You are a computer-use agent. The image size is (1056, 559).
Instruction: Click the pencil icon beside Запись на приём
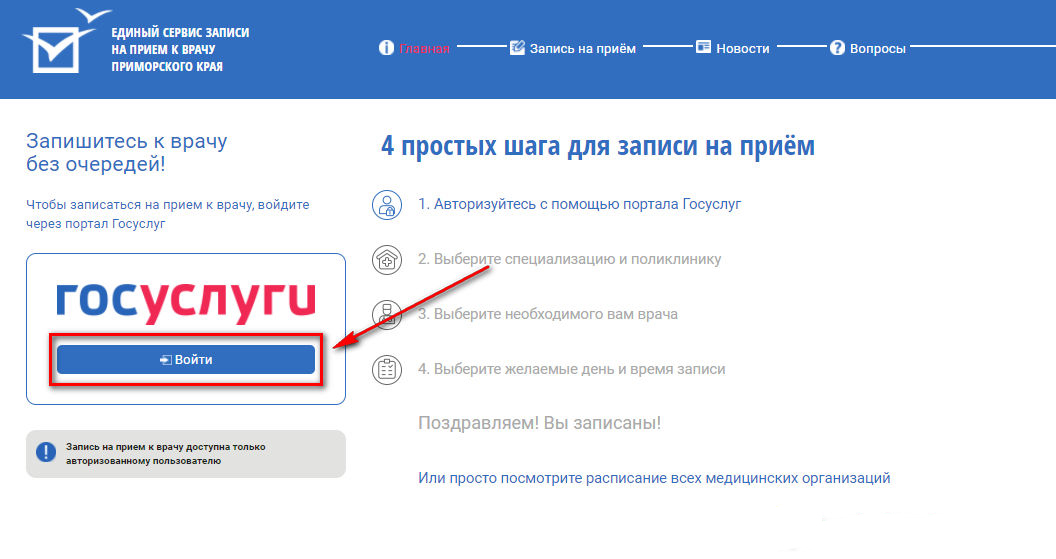(x=517, y=48)
